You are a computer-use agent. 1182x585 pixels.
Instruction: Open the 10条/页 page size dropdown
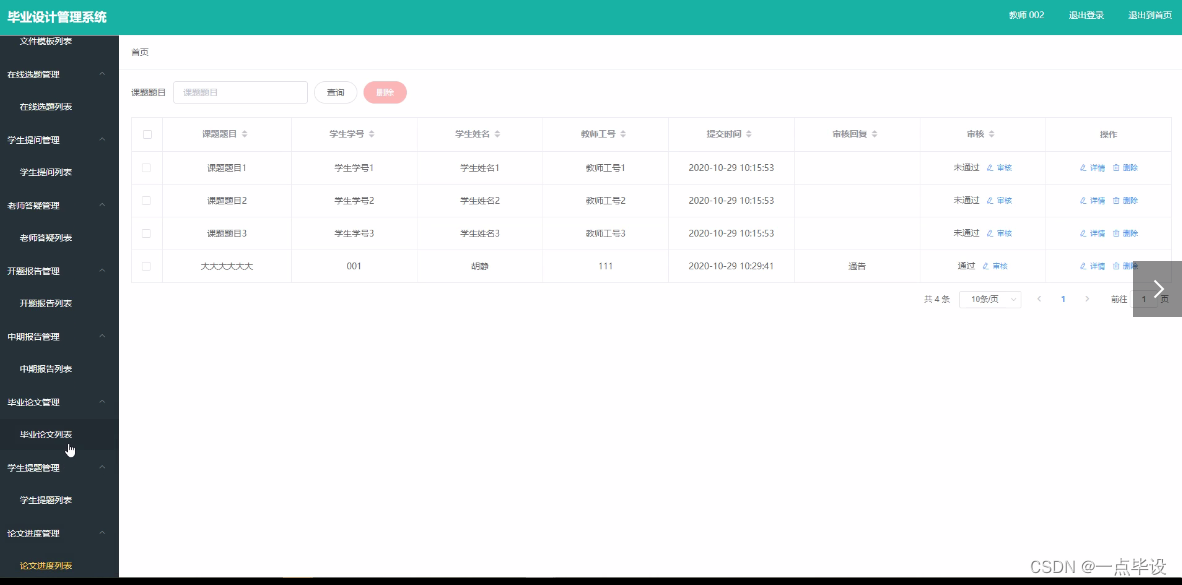pyautogui.click(x=990, y=299)
